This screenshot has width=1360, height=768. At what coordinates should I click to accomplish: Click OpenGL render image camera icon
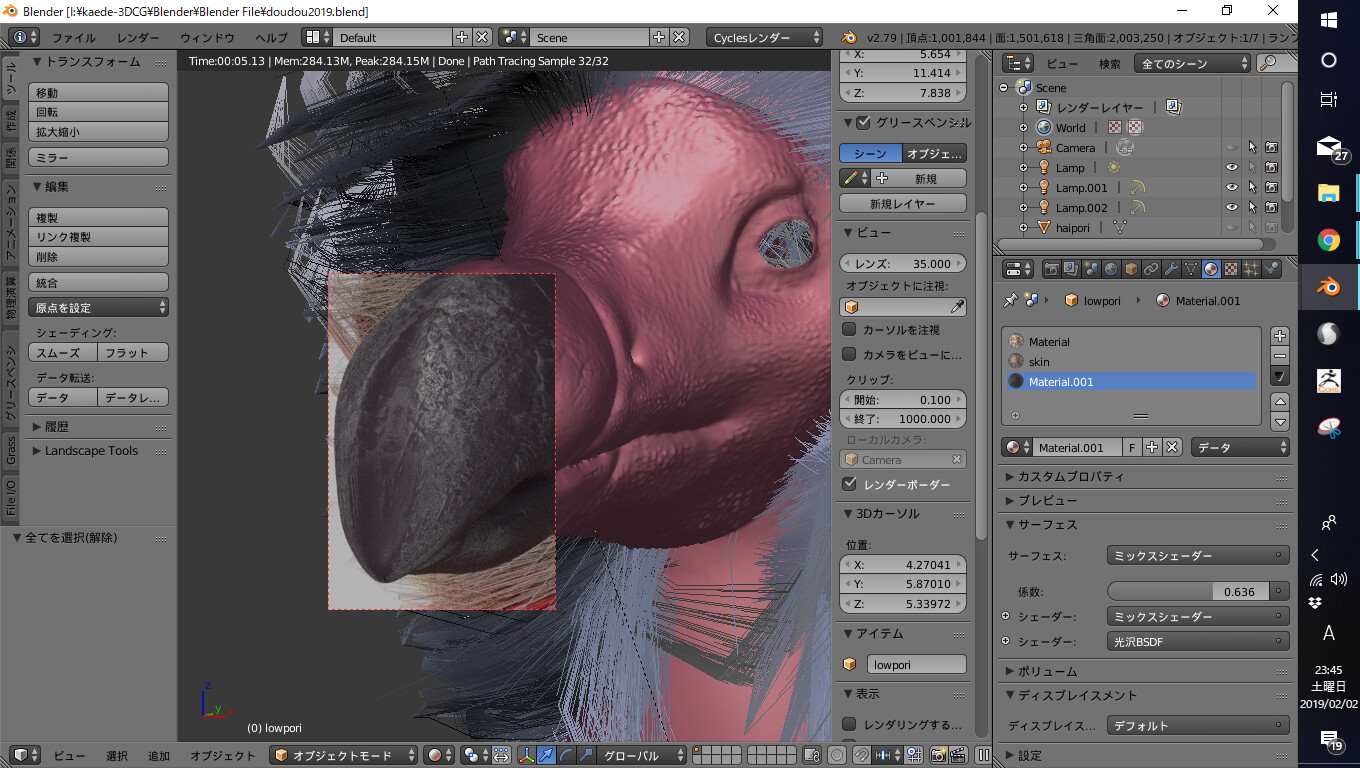[x=939, y=756]
